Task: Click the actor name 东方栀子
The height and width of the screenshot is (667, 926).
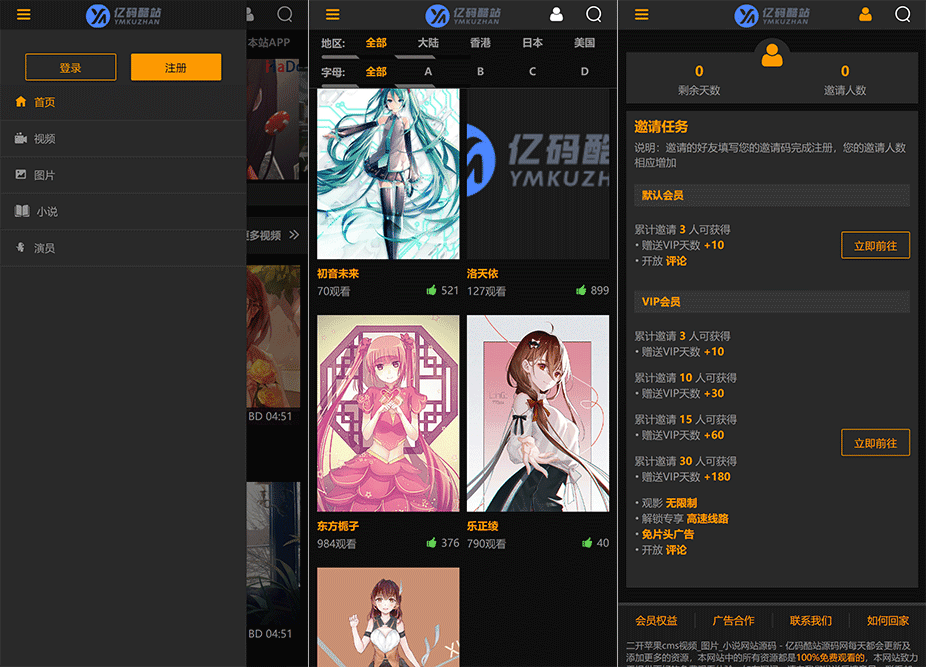Action: pos(338,526)
